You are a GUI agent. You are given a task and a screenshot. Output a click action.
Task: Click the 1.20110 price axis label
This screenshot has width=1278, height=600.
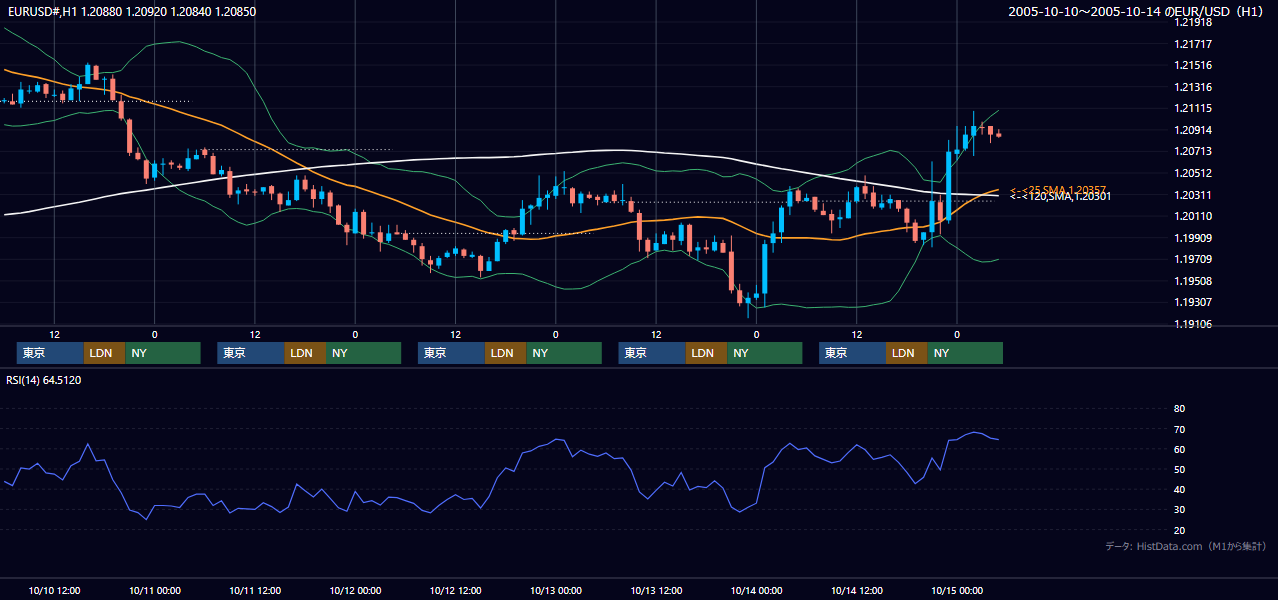click(1194, 216)
